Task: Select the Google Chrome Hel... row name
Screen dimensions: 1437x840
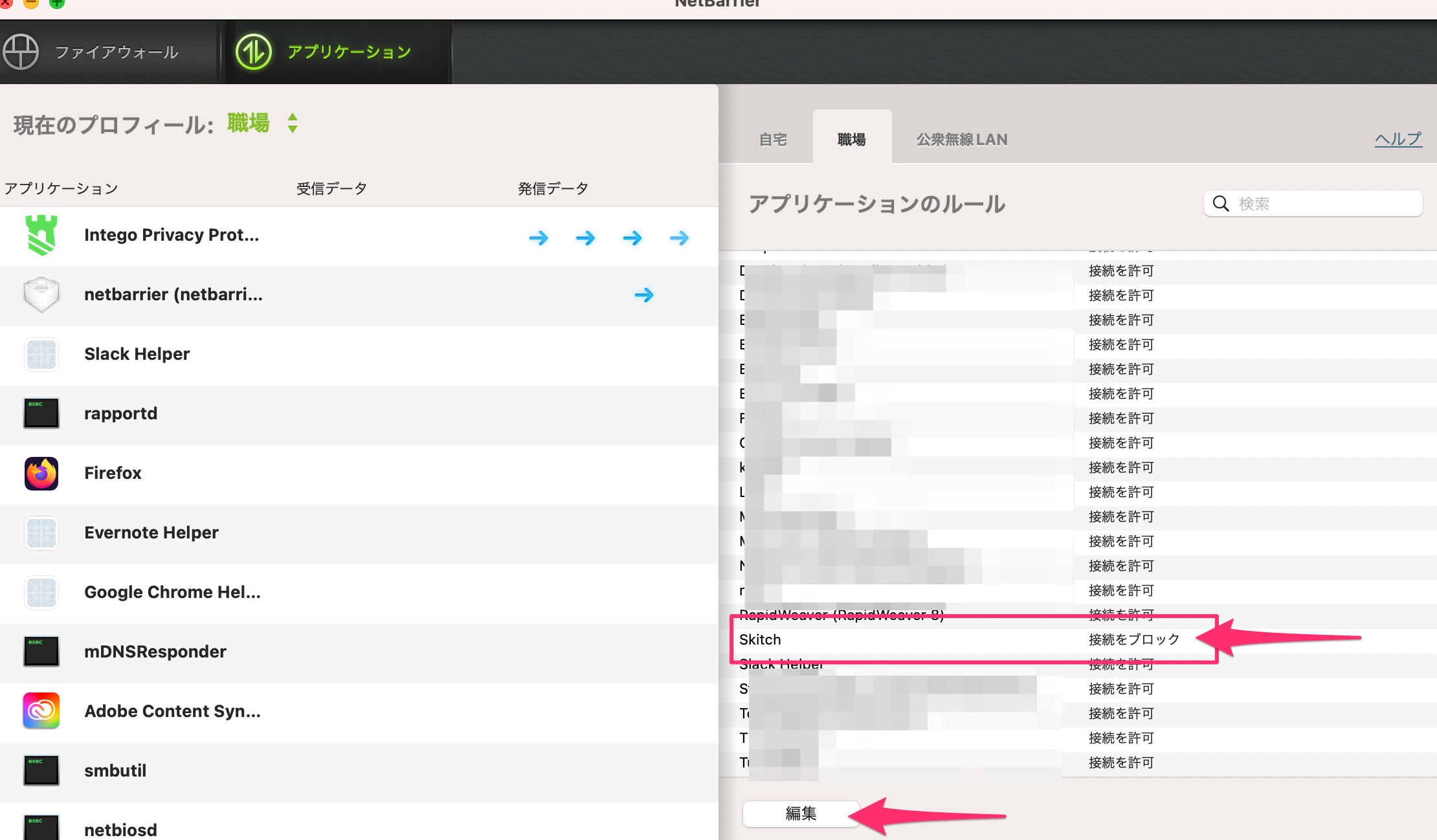Action: click(x=172, y=592)
